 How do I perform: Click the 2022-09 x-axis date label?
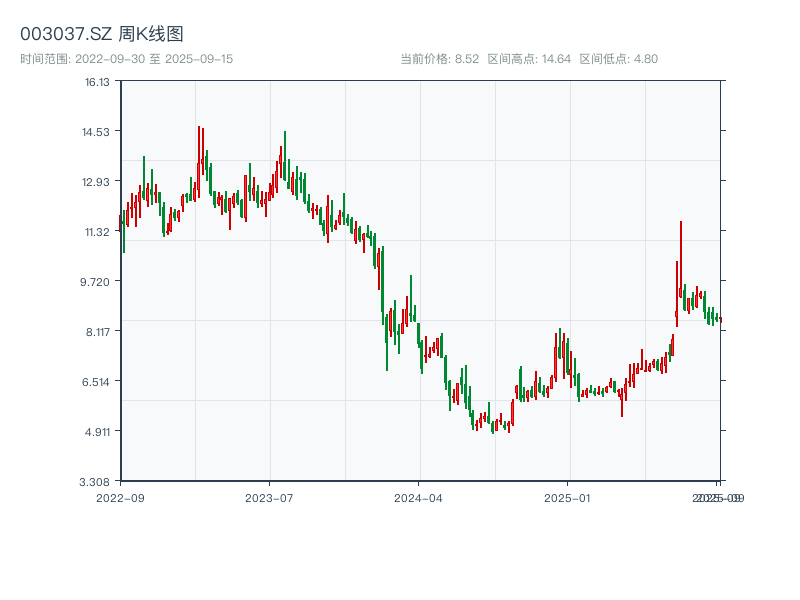120,497
